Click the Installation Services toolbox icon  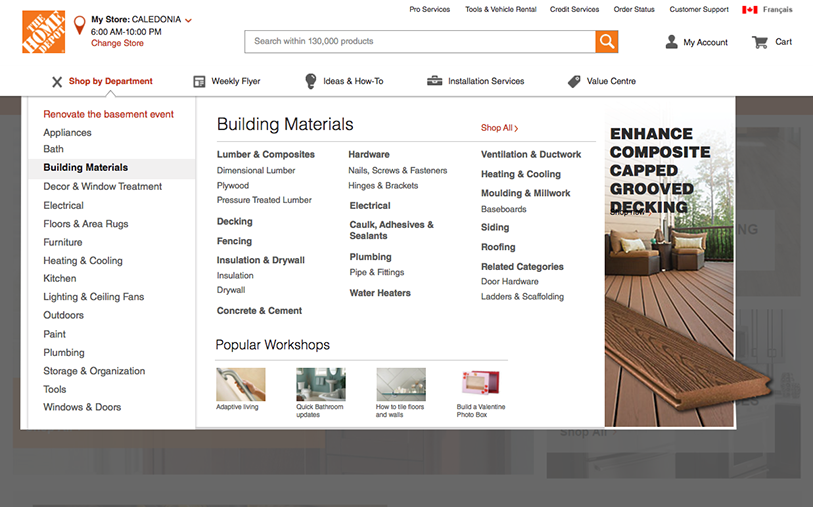coord(434,81)
